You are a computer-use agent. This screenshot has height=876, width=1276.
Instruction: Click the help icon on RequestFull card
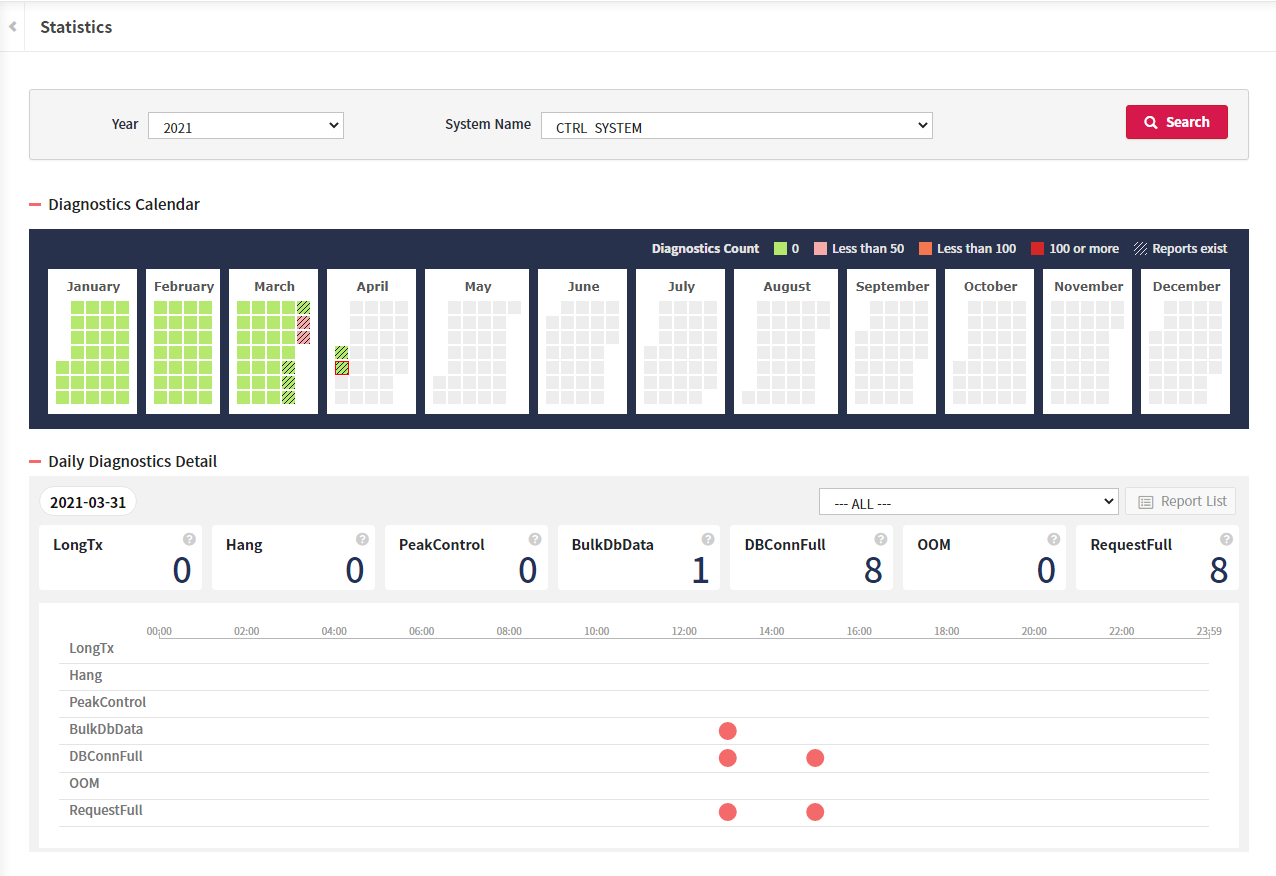[1226, 539]
